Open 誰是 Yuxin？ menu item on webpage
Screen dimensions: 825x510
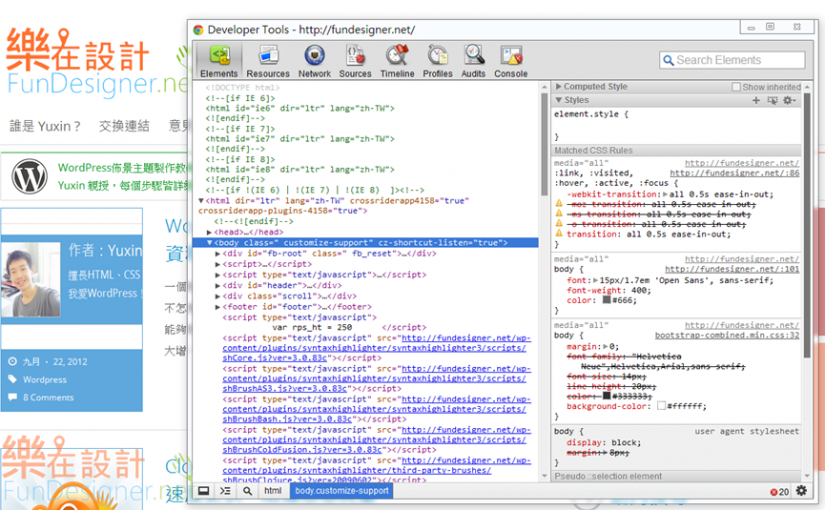pyautogui.click(x=45, y=126)
